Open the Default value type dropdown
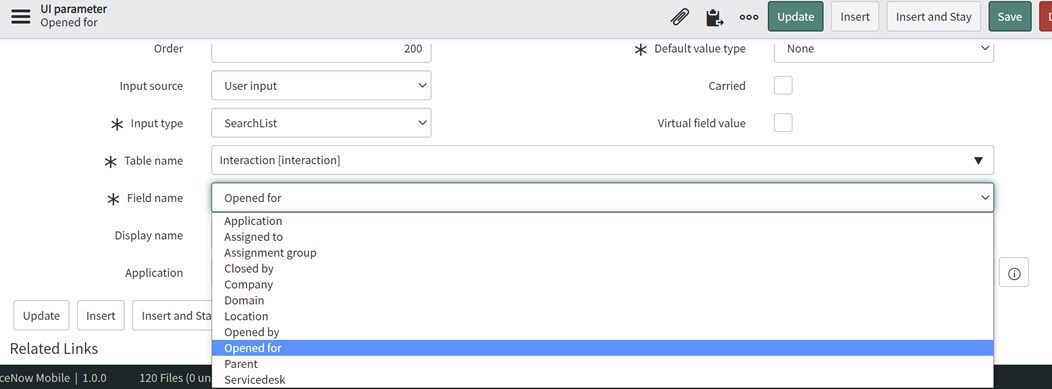Image resolution: width=1052 pixels, height=389 pixels. pyautogui.click(x=884, y=50)
